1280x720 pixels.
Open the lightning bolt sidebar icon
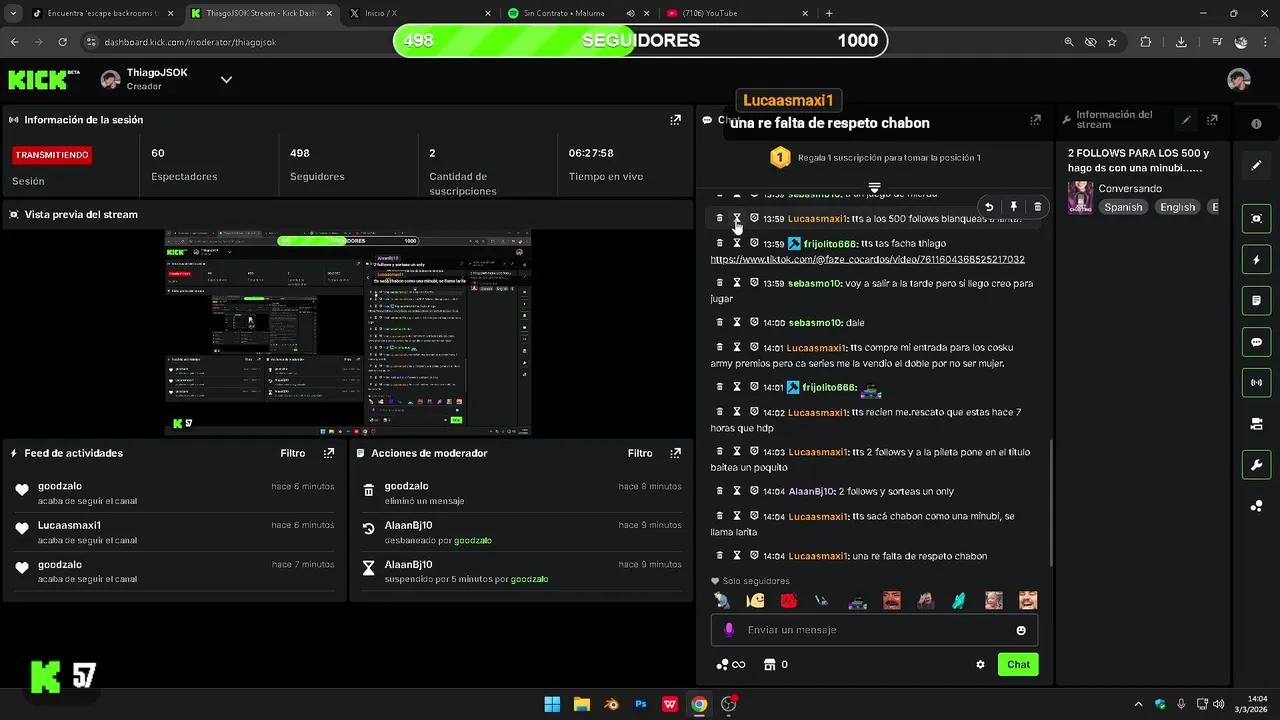coord(1257,260)
